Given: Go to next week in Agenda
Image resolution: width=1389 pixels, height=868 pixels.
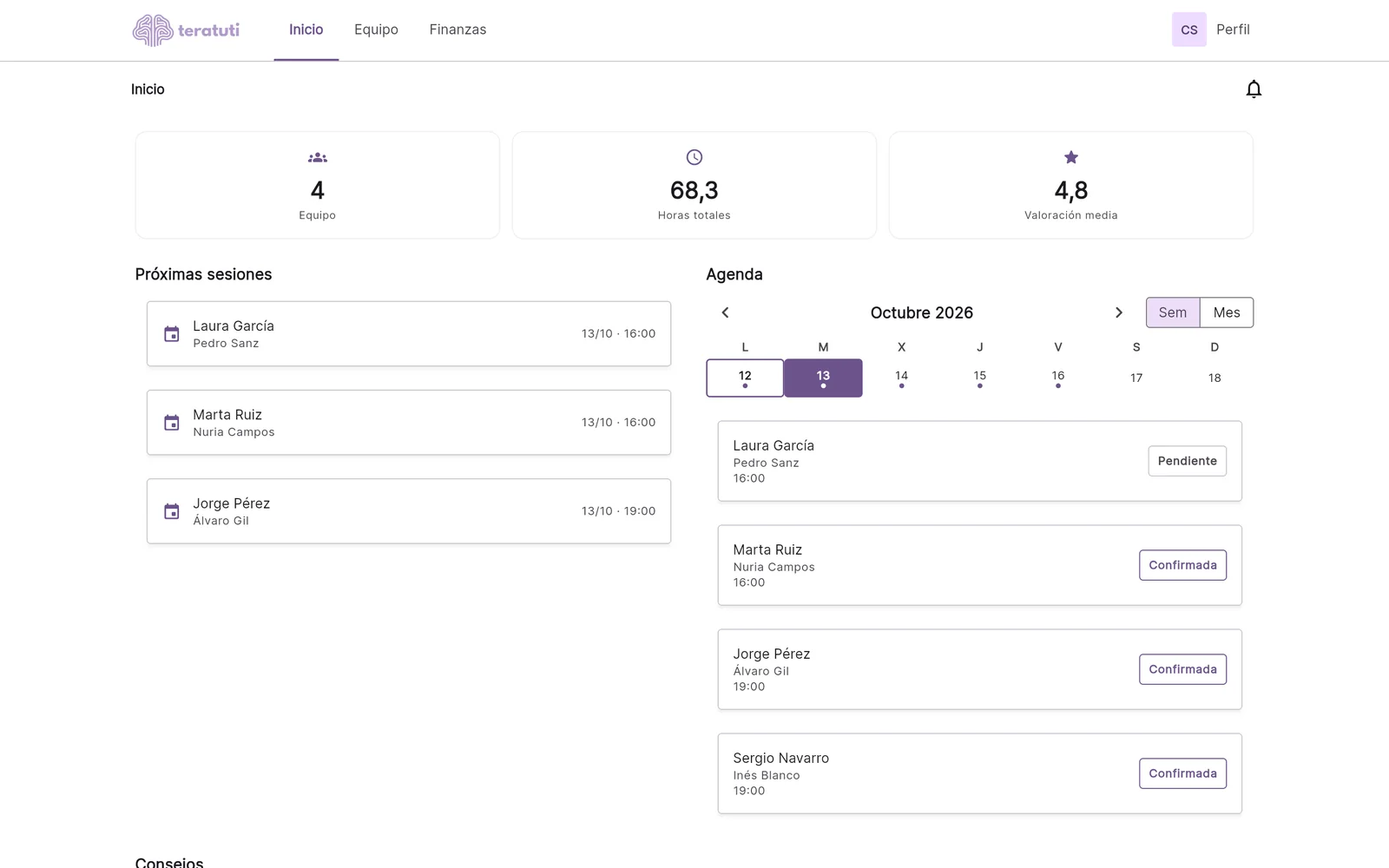Looking at the screenshot, I should pos(1119,312).
